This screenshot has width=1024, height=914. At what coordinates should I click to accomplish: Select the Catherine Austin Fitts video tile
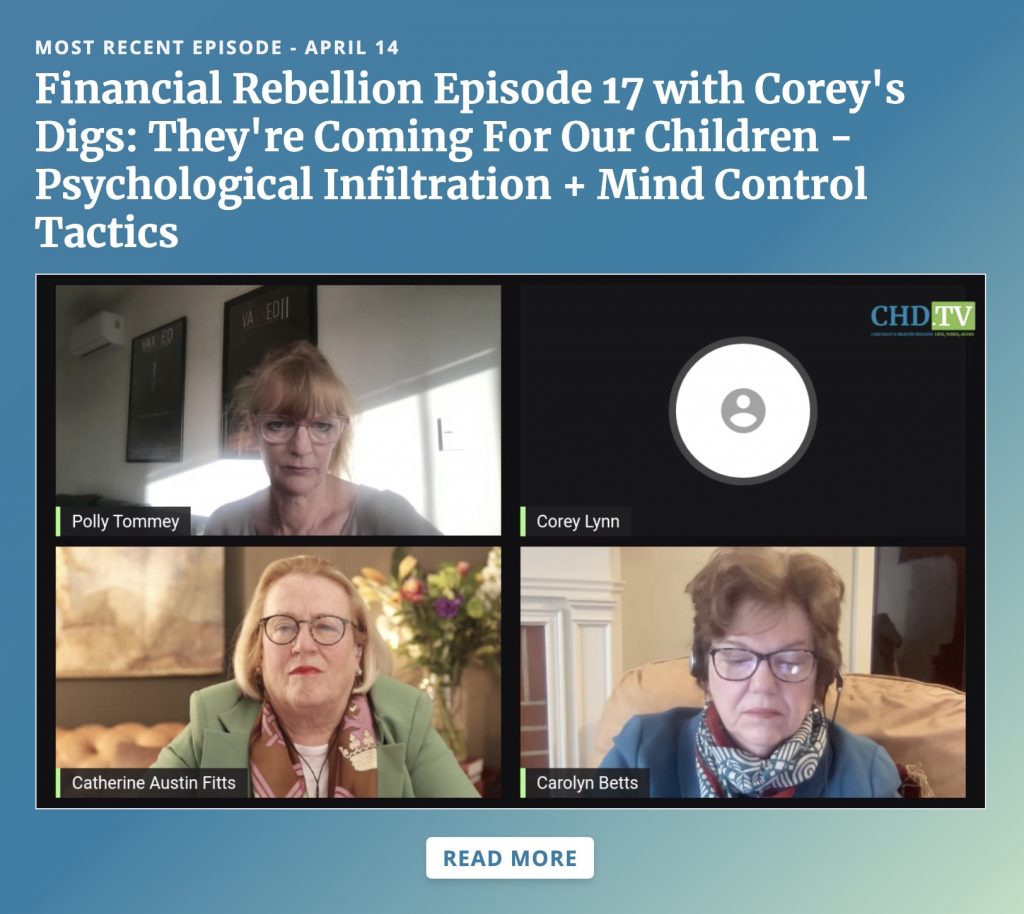(278, 672)
